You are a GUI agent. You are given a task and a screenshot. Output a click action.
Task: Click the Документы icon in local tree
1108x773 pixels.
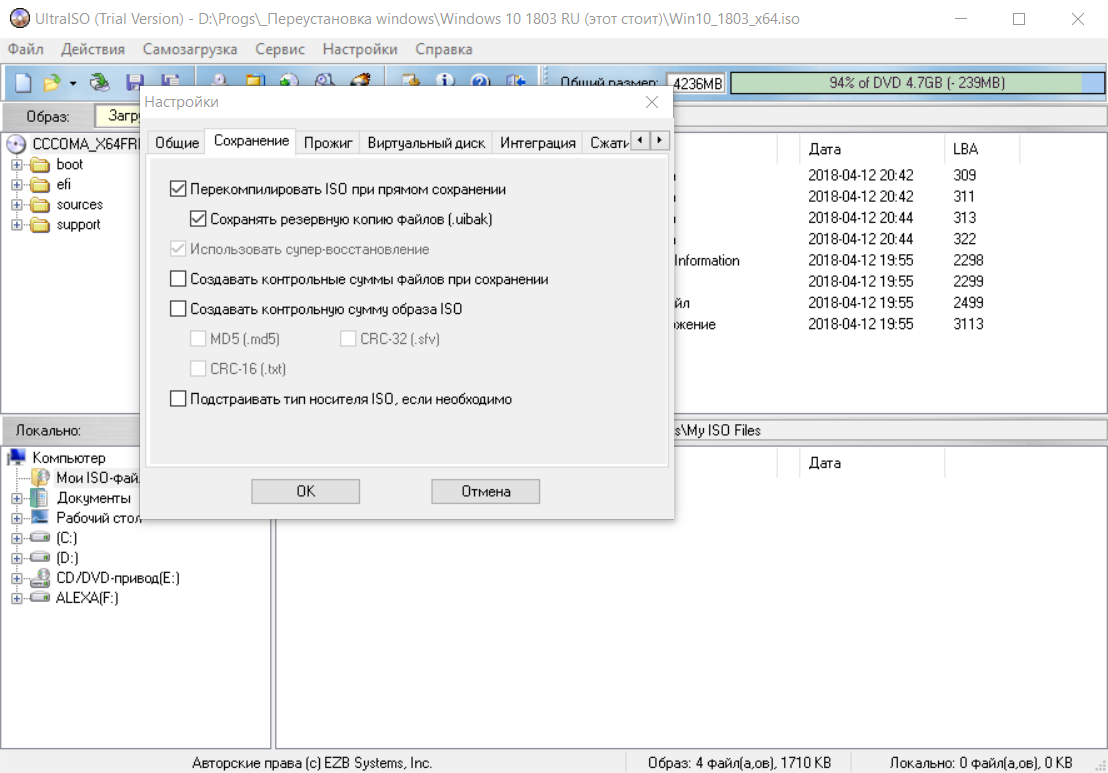[x=40, y=497]
